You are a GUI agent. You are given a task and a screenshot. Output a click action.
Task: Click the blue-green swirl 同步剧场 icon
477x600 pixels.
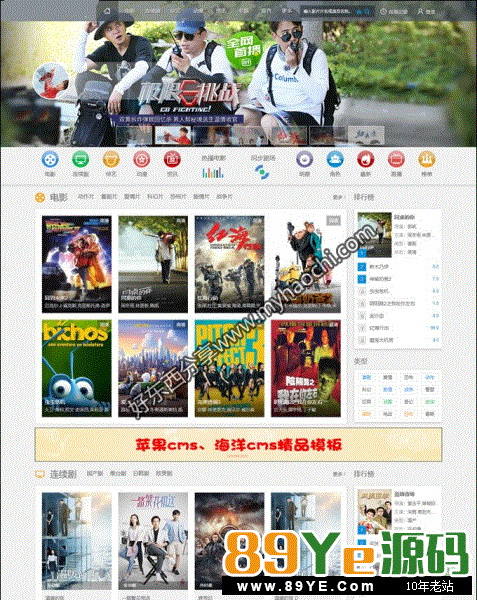pos(262,172)
